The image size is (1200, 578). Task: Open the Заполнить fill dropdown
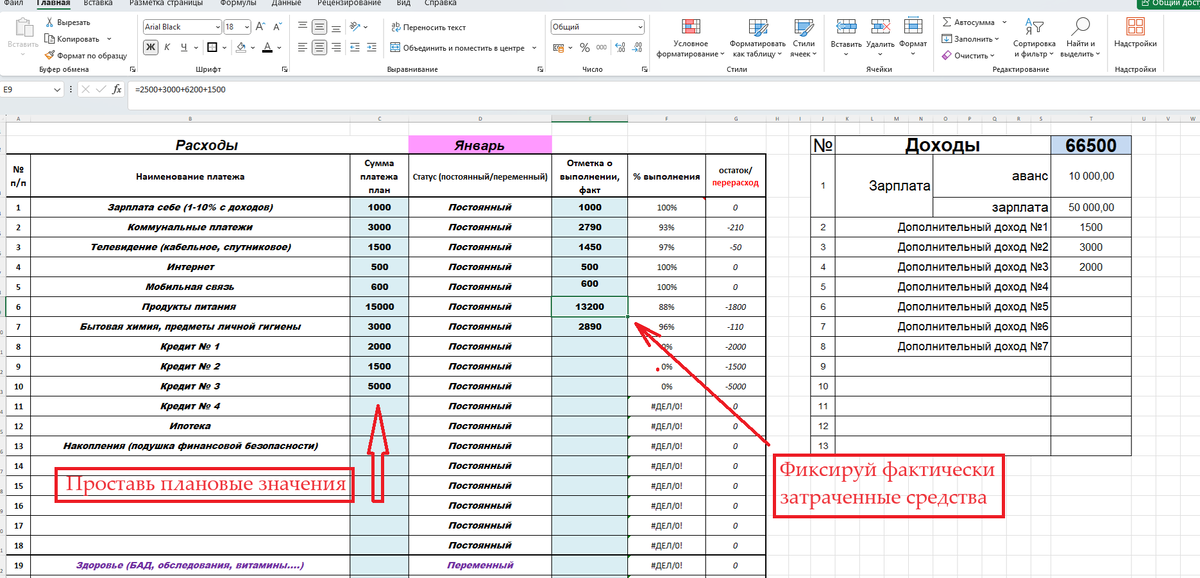click(971, 39)
